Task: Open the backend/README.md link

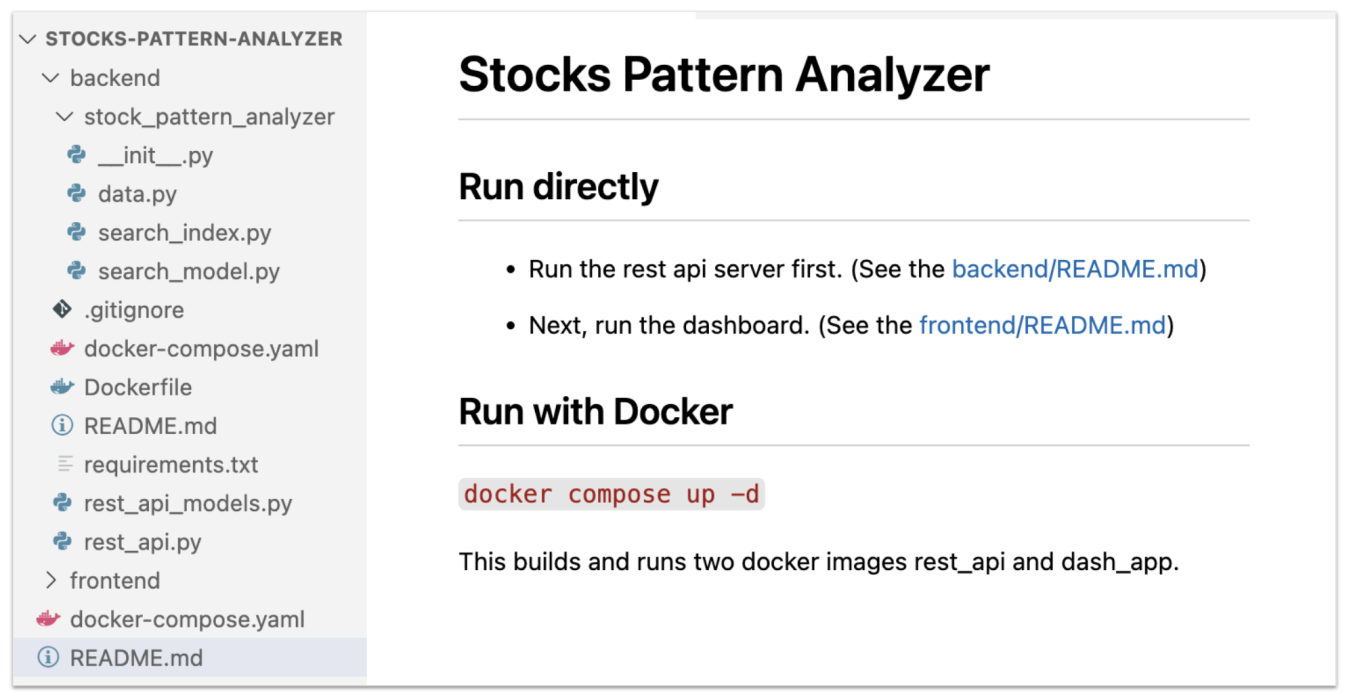Action: tap(1073, 268)
